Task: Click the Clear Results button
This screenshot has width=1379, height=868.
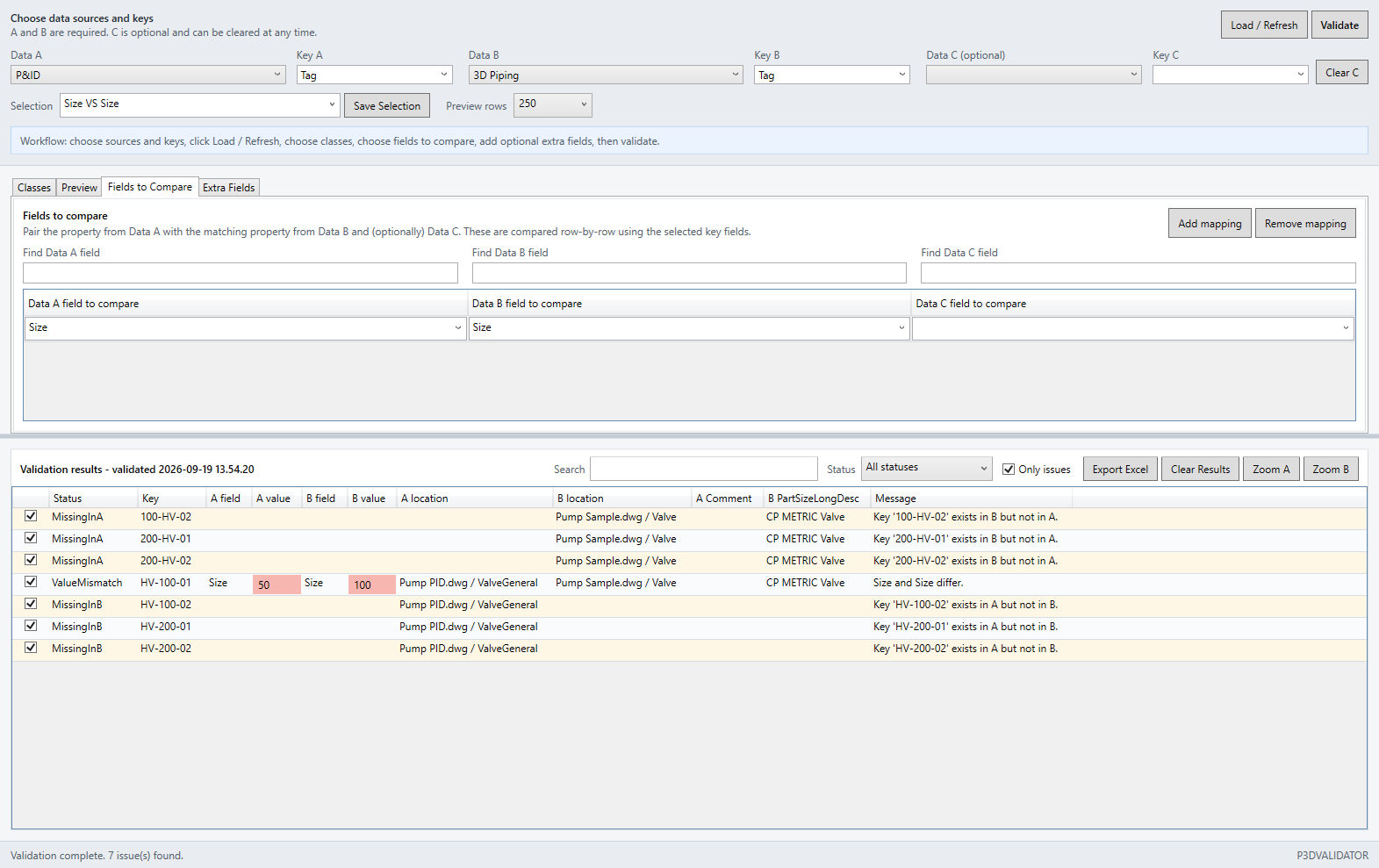Action: 1200,469
